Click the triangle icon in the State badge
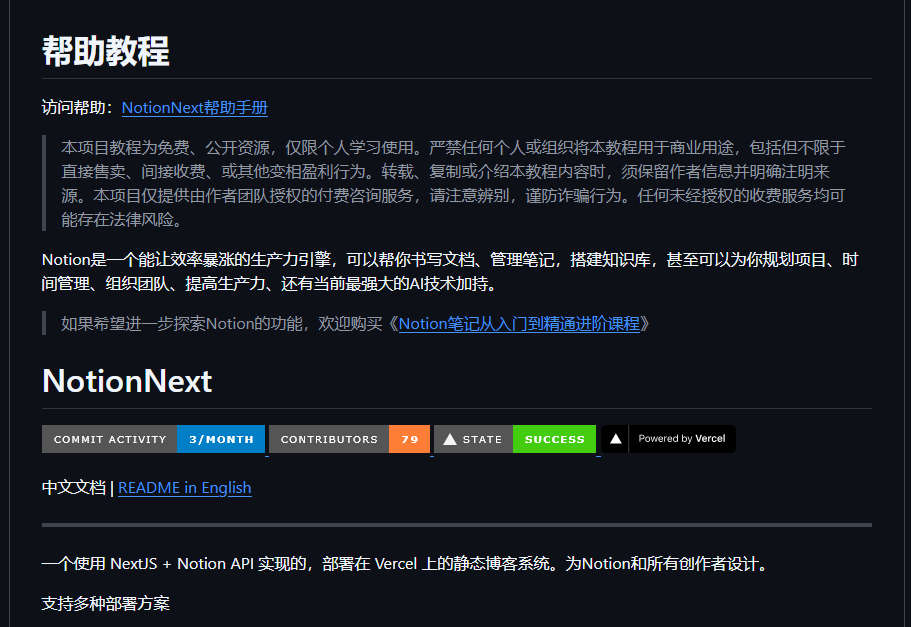The height and width of the screenshot is (627, 911). (x=450, y=439)
